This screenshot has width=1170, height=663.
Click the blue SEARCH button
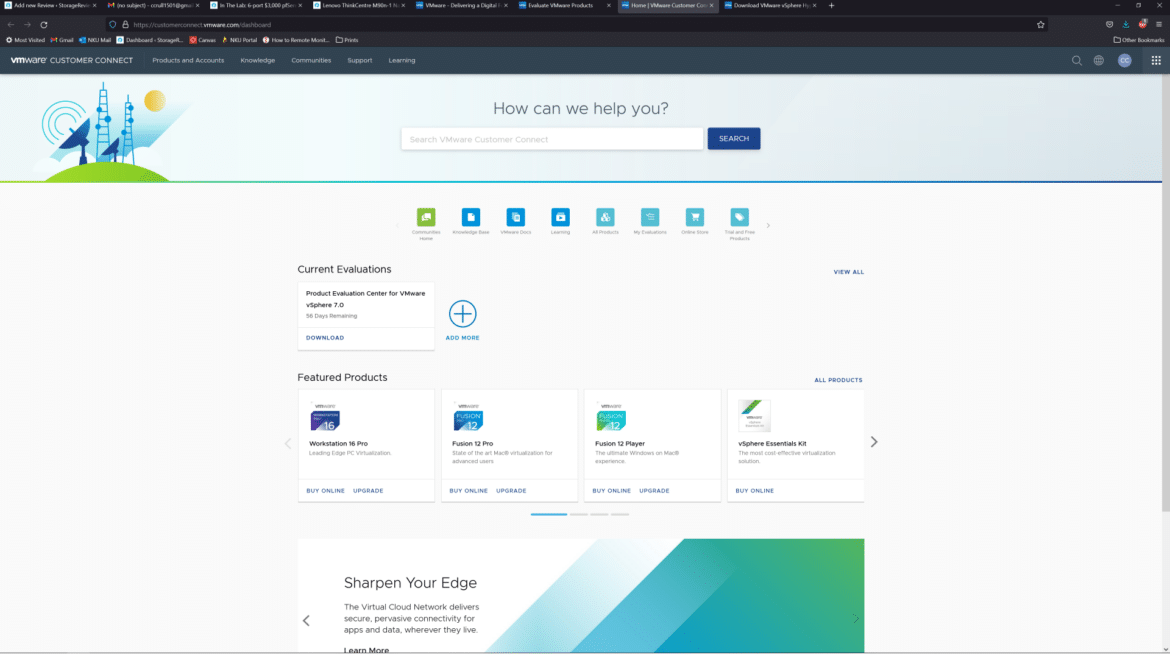point(734,139)
